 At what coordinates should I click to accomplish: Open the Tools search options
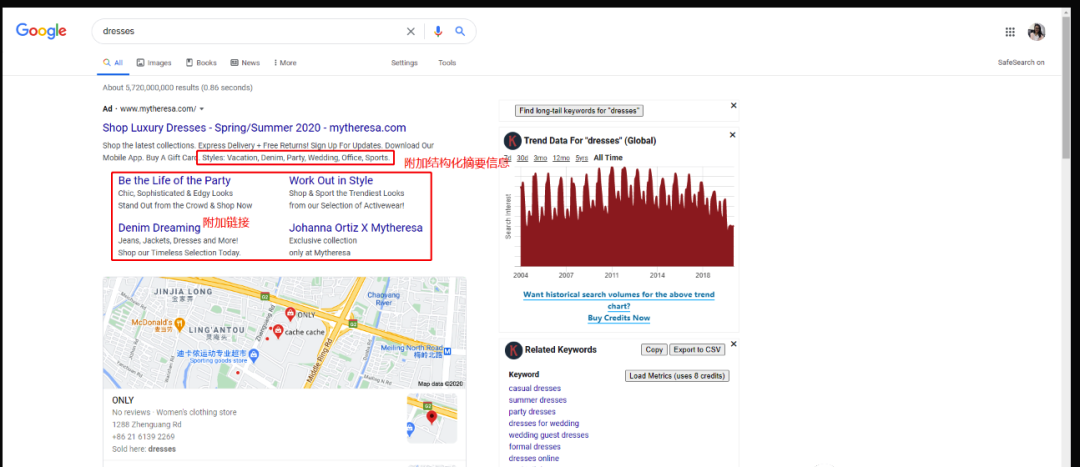pyautogui.click(x=446, y=63)
